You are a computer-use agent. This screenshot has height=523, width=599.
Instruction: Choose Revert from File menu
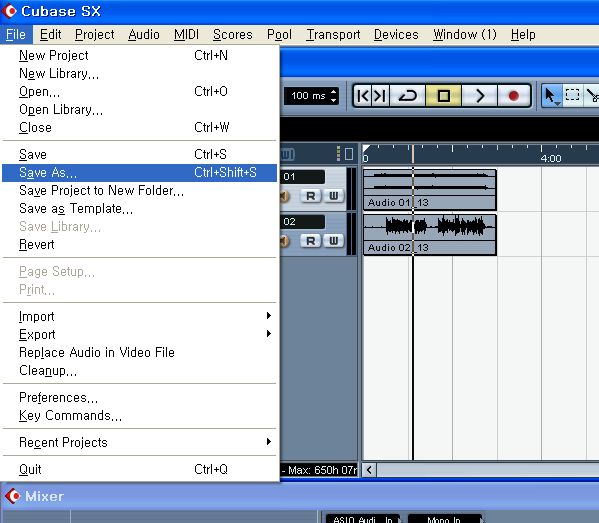[139, 244]
